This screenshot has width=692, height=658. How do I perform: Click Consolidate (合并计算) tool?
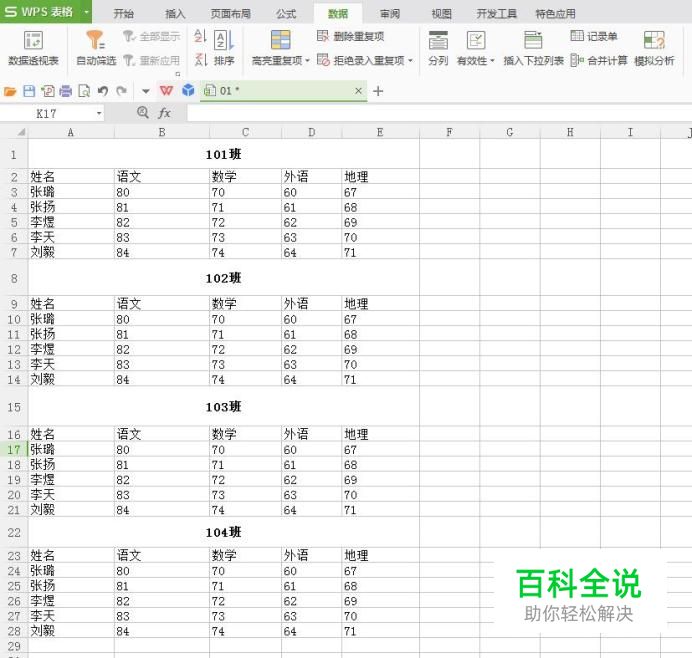click(x=599, y=60)
